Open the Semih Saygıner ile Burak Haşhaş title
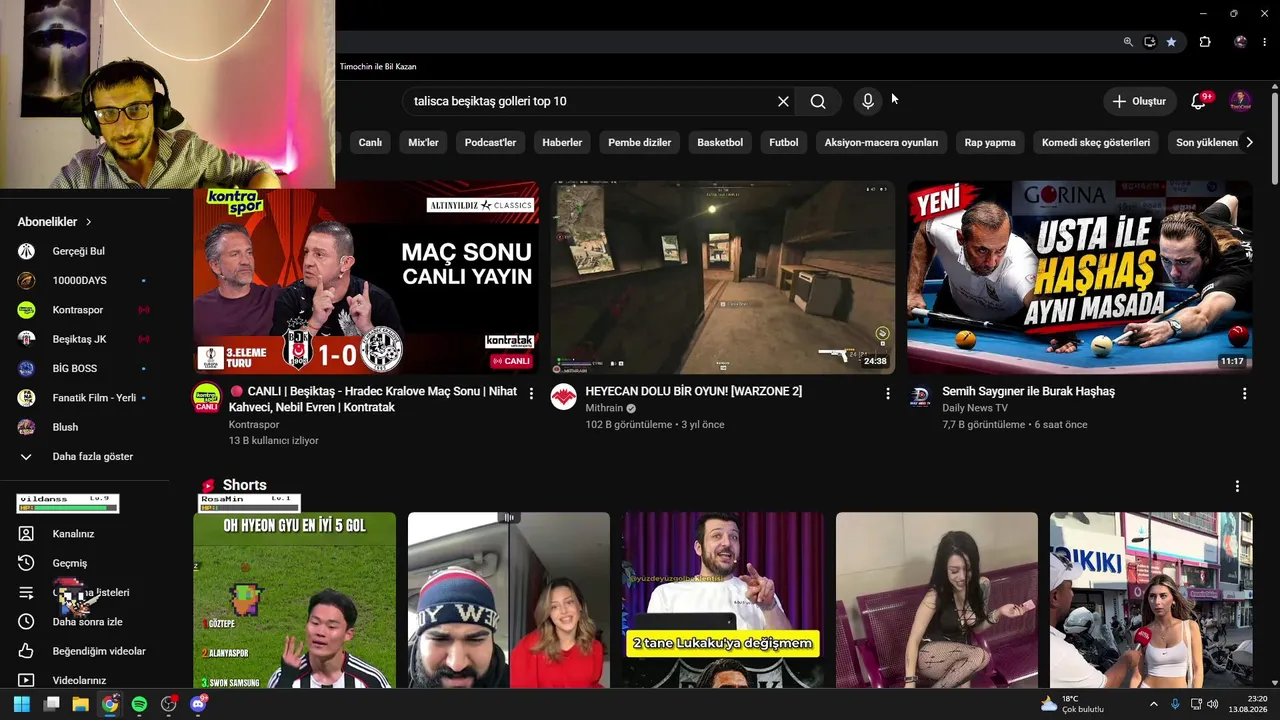 pyautogui.click(x=1028, y=391)
